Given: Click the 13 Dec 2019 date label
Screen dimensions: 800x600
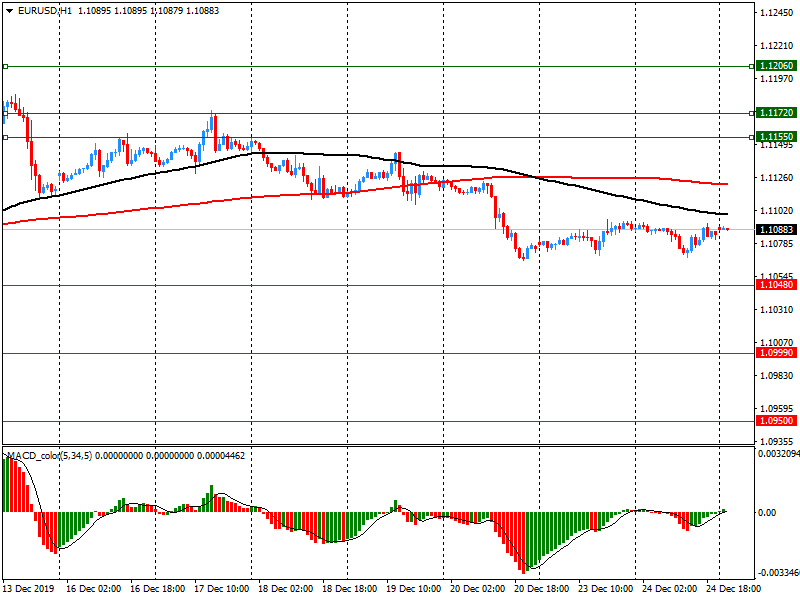Looking at the screenshot, I should tap(30, 590).
